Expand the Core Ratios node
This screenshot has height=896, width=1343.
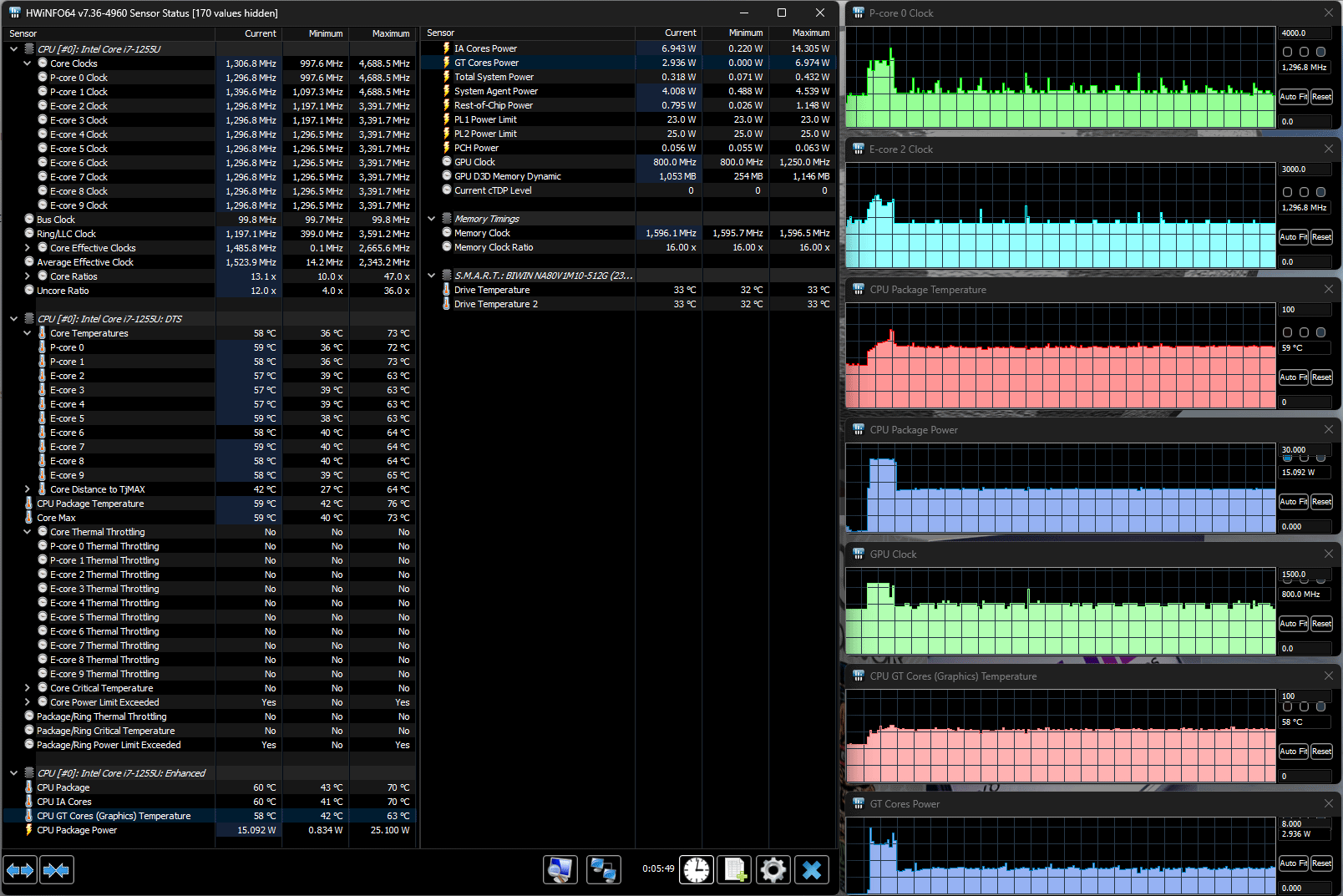[27, 276]
